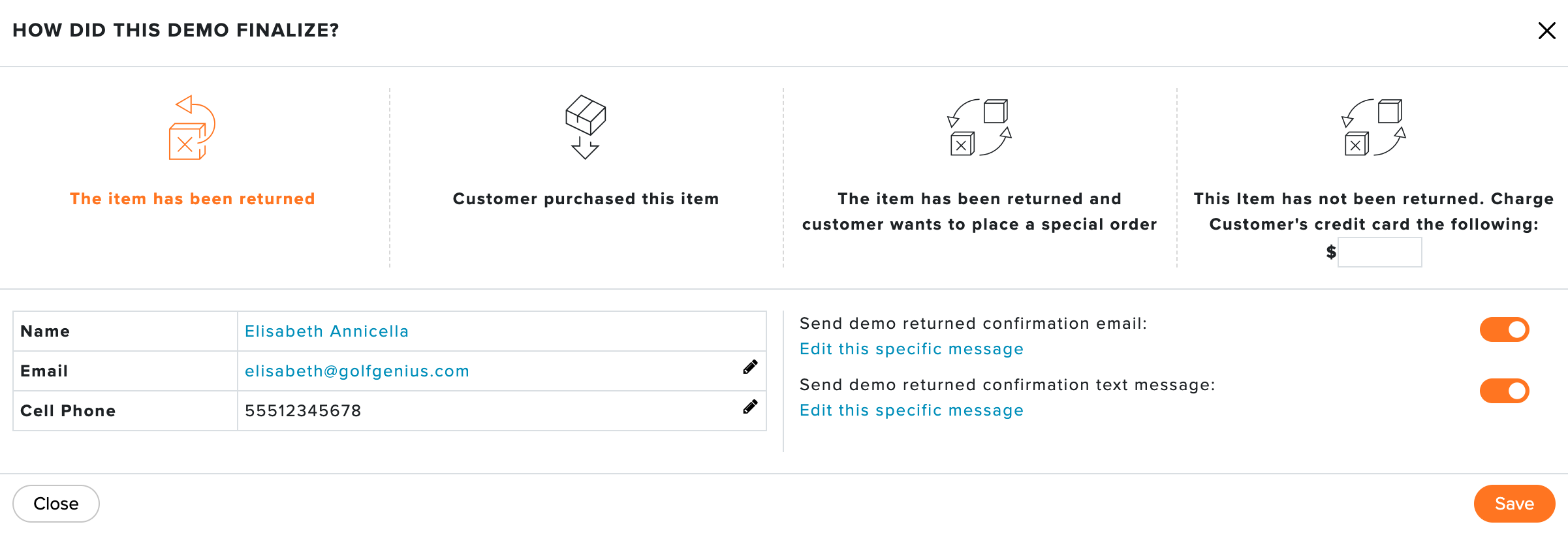Open Edit this specific message for email

(x=911, y=349)
